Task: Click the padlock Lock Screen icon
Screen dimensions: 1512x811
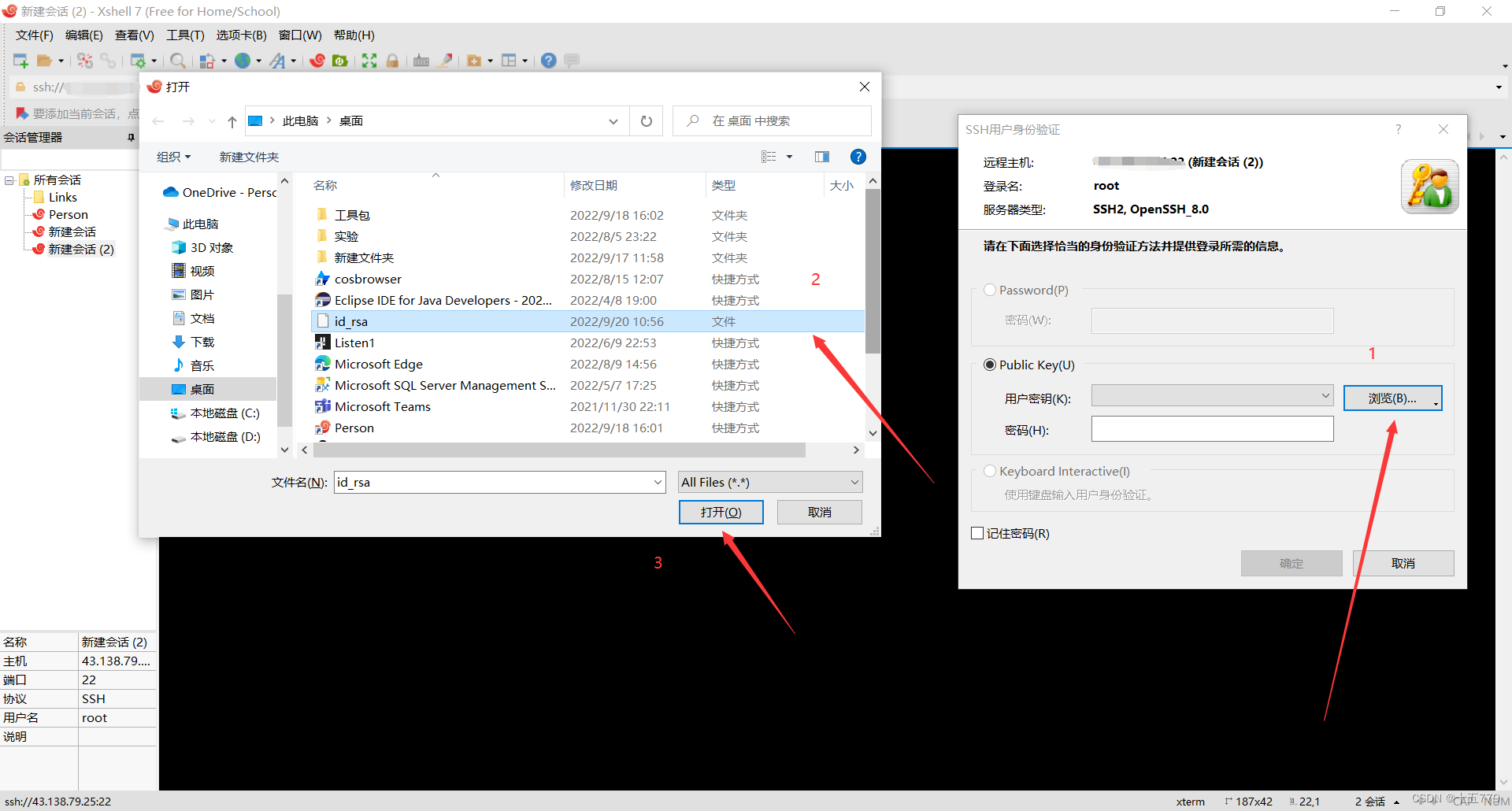Action: pyautogui.click(x=392, y=61)
